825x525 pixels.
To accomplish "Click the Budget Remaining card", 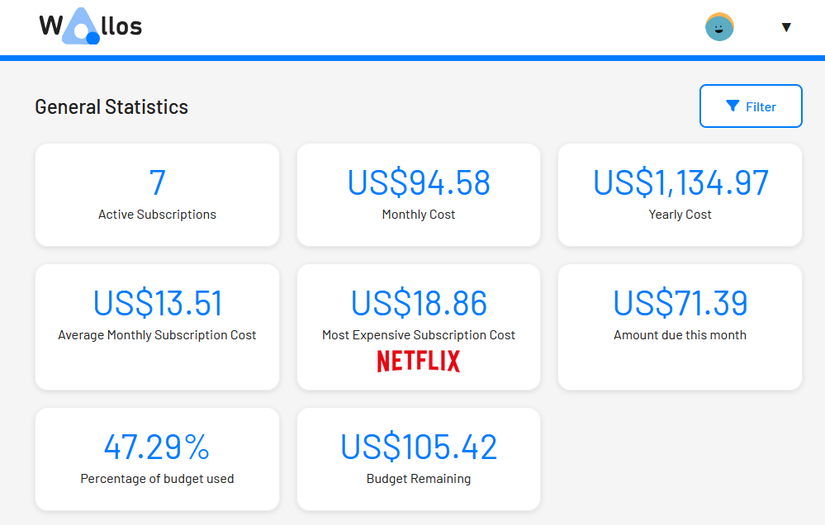I will tap(418, 459).
